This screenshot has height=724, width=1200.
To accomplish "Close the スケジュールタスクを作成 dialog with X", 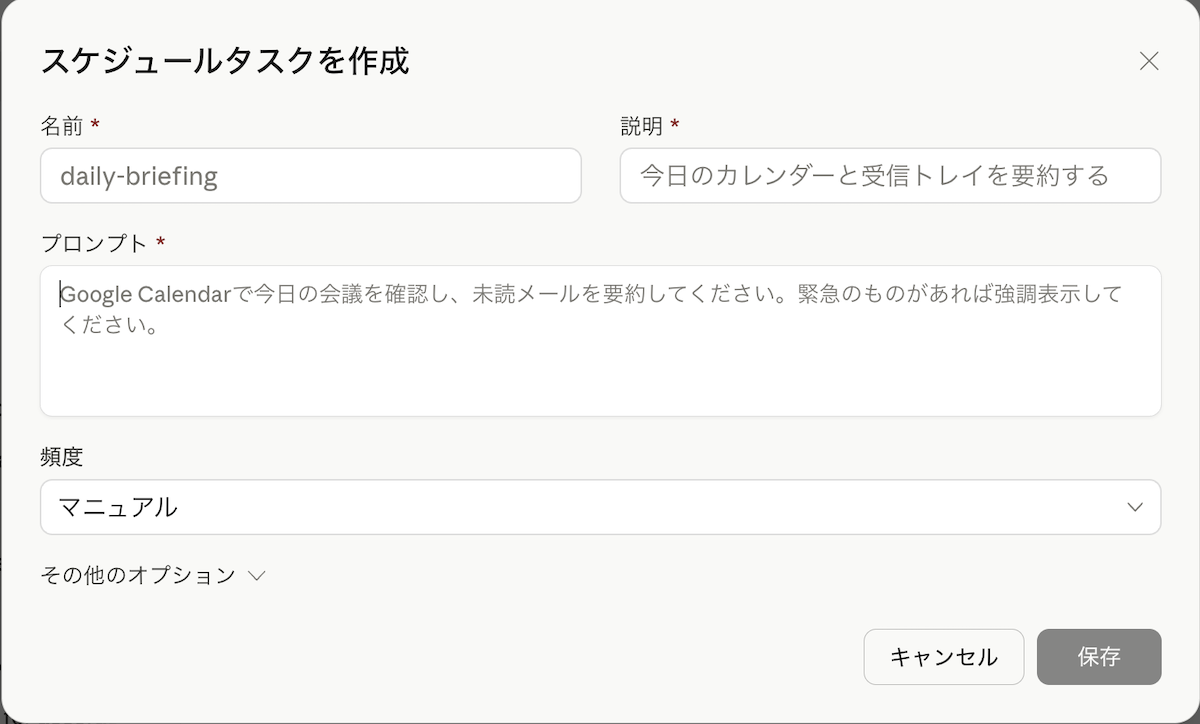I will click(1149, 61).
